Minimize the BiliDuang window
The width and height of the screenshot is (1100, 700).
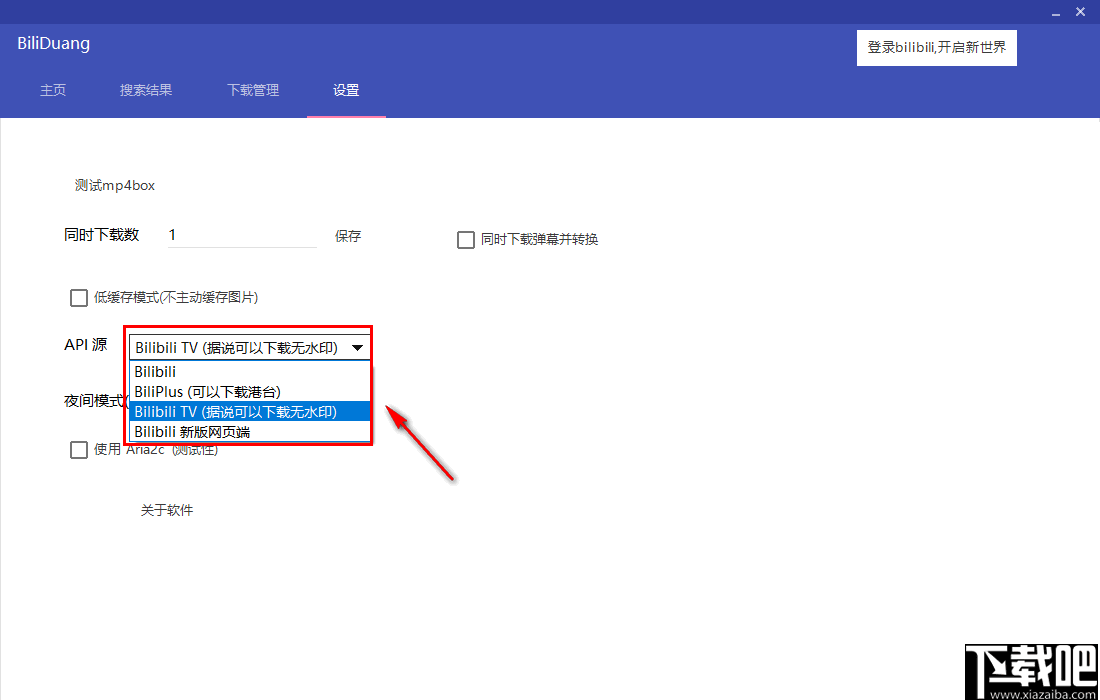[x=1055, y=12]
